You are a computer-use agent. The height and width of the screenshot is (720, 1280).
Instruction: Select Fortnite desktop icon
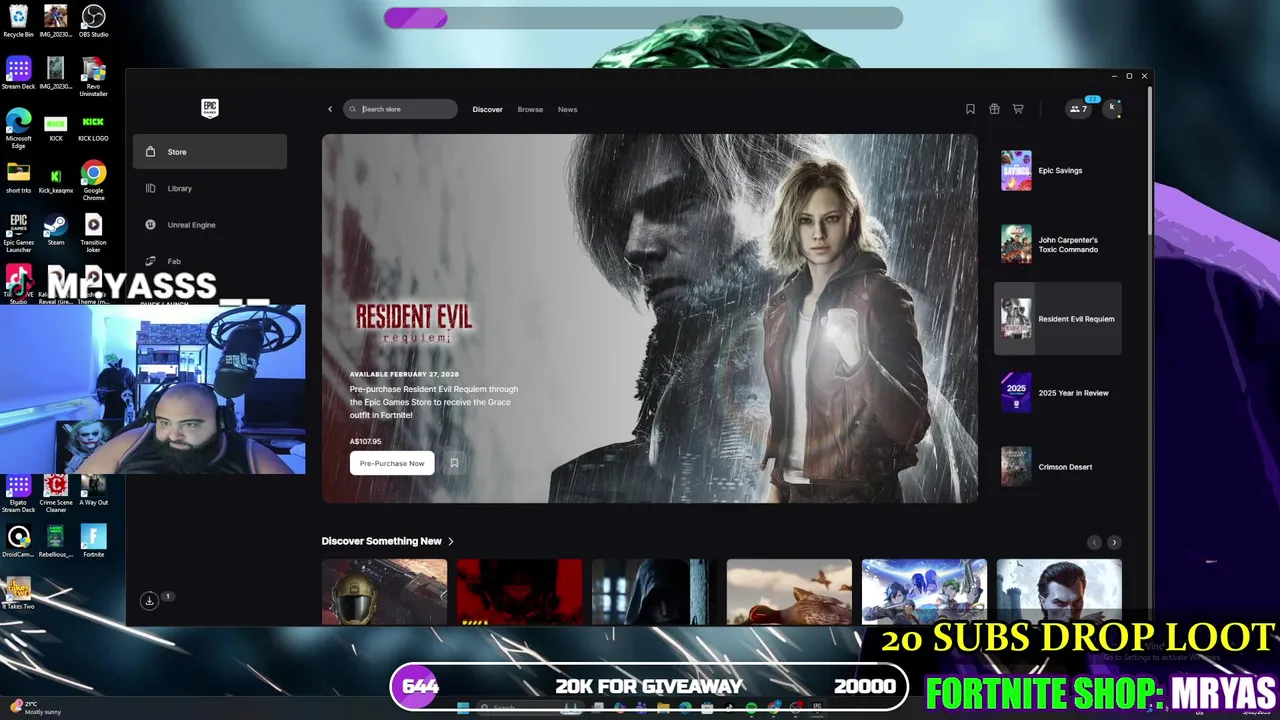(93, 541)
